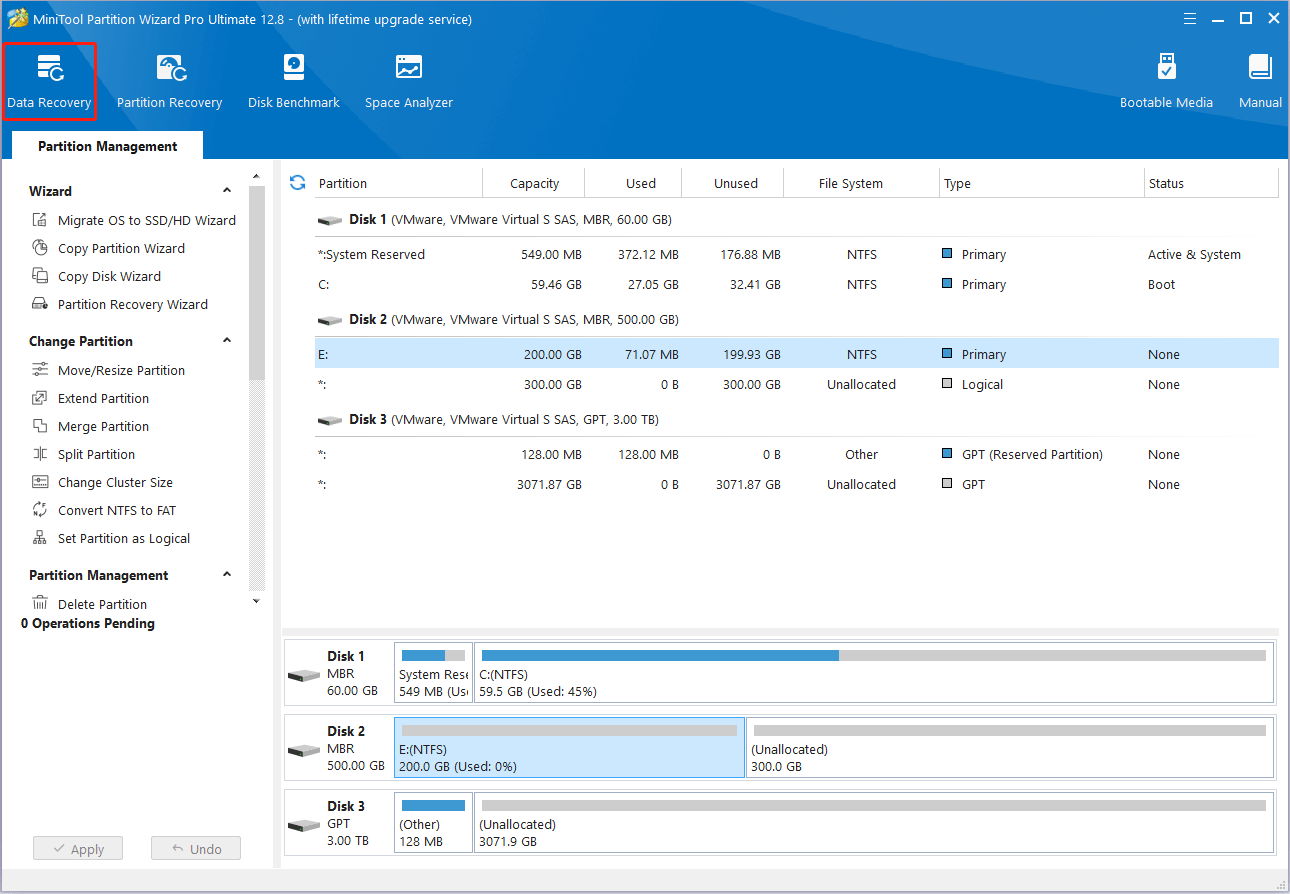Sort by Used column header
This screenshot has height=894, width=1290.
634,183
